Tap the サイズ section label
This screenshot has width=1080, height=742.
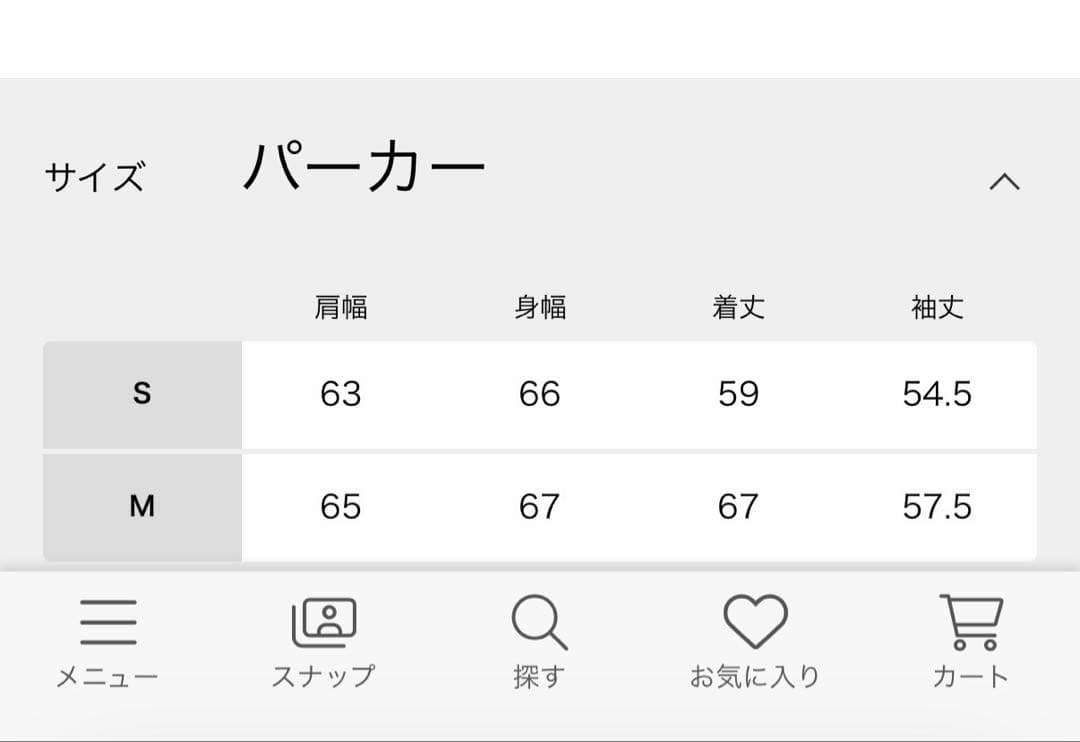94,178
